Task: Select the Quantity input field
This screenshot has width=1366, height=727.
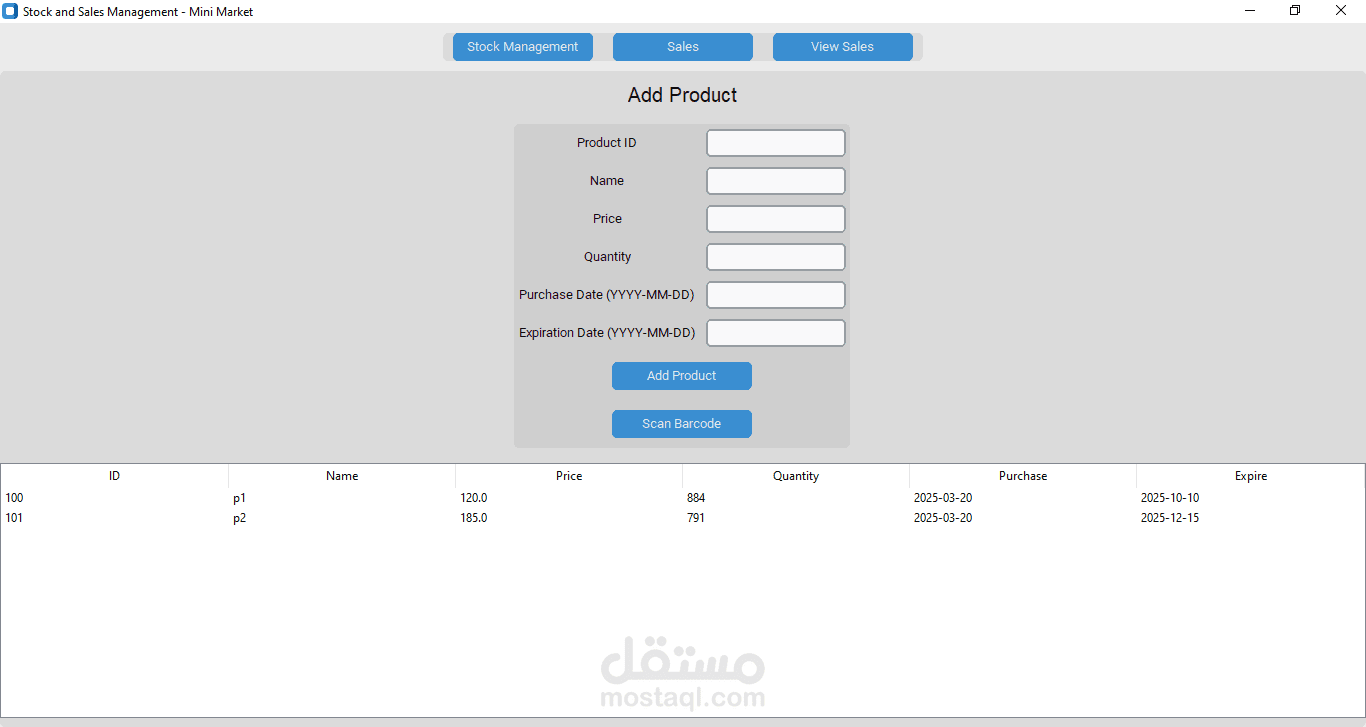Action: tap(776, 257)
